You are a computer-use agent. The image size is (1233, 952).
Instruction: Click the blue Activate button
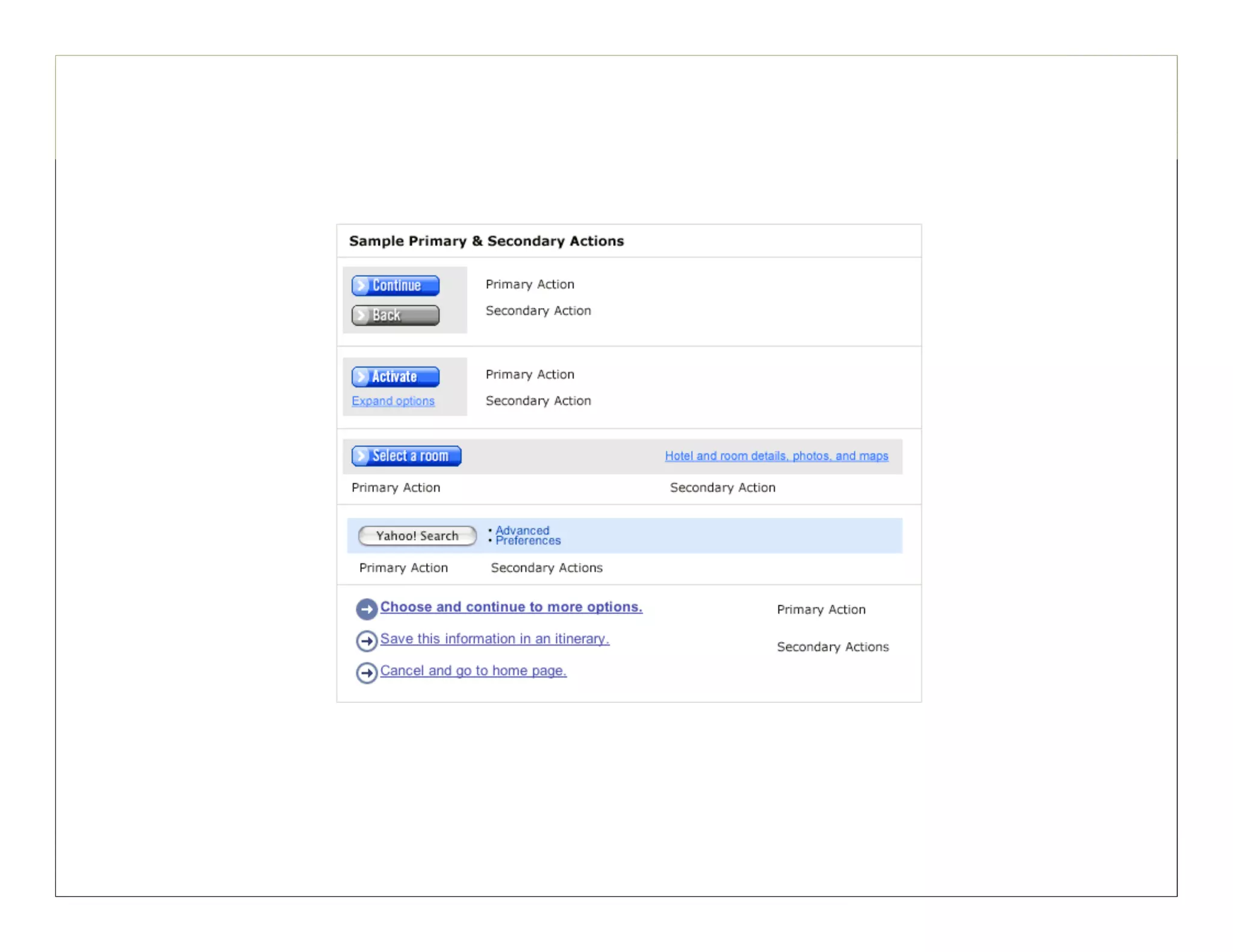pyautogui.click(x=396, y=377)
